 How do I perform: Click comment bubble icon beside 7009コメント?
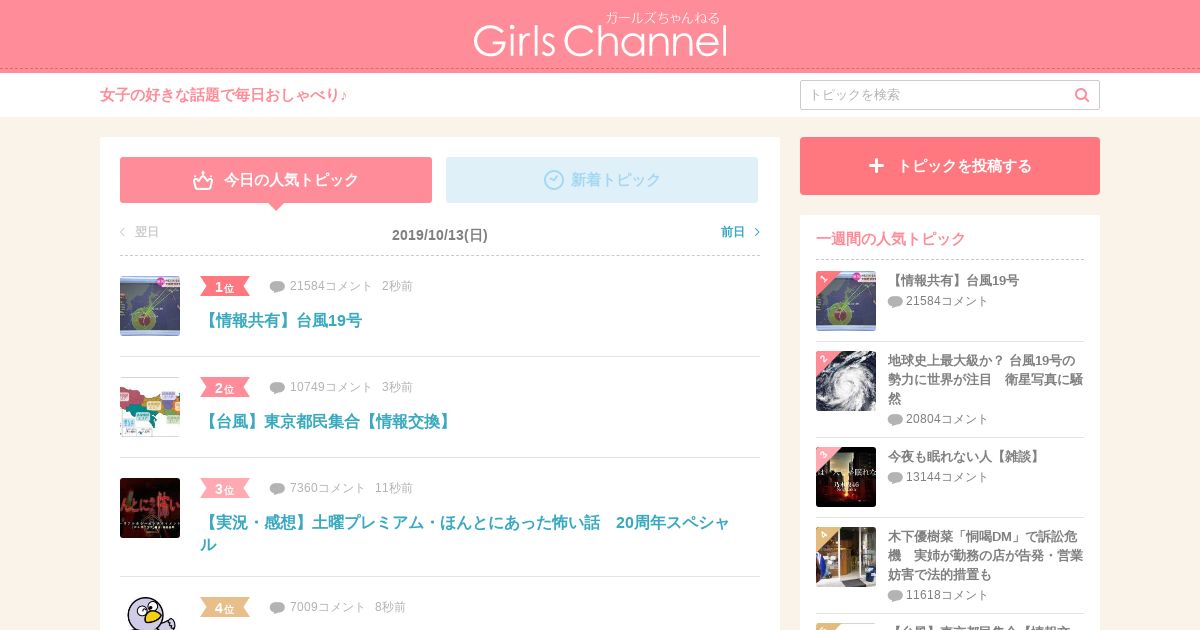click(x=277, y=608)
